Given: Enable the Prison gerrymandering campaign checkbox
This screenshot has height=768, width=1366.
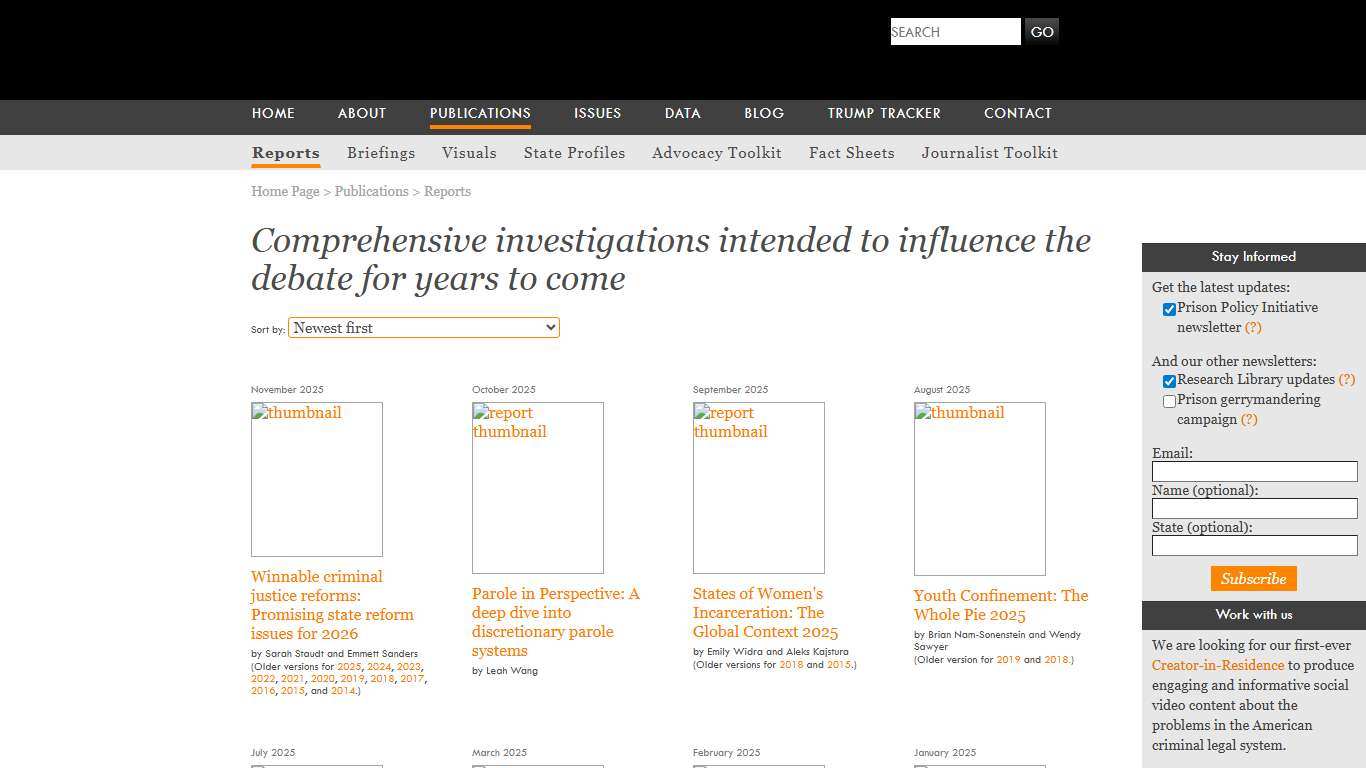Looking at the screenshot, I should [1169, 401].
